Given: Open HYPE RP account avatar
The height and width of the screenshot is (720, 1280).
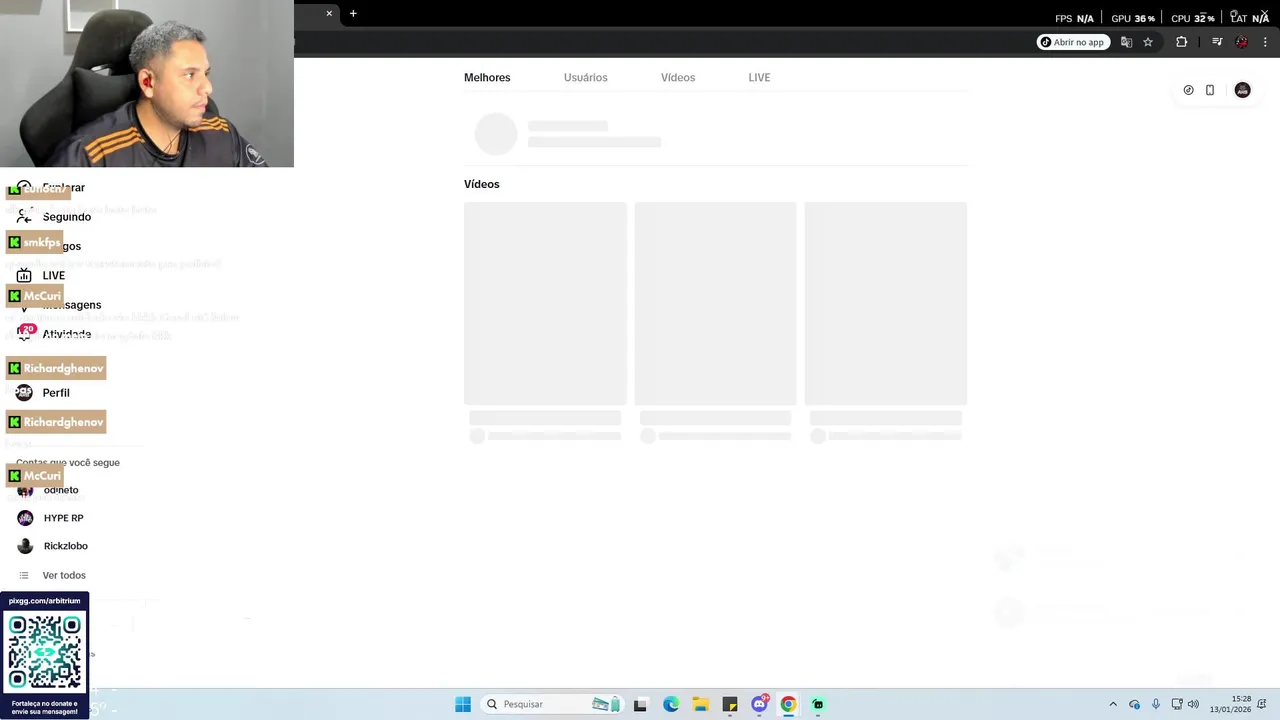Looking at the screenshot, I should 25,518.
